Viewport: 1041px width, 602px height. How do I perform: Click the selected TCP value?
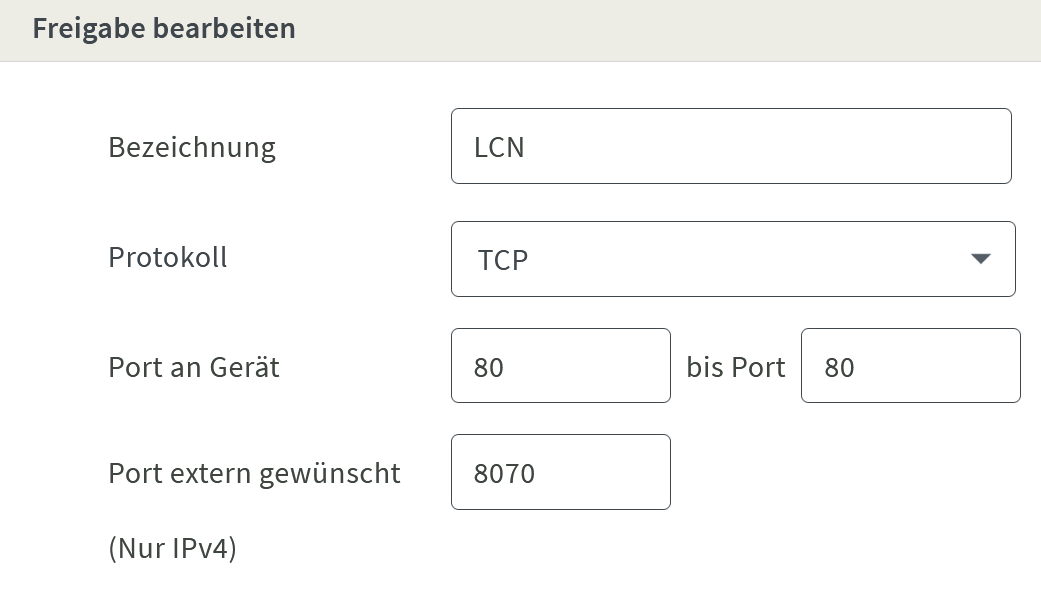502,260
